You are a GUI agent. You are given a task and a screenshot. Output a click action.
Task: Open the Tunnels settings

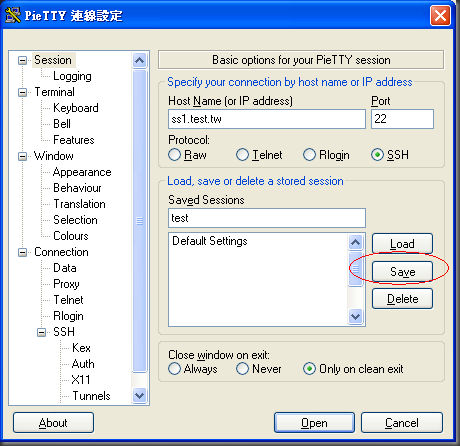click(91, 396)
